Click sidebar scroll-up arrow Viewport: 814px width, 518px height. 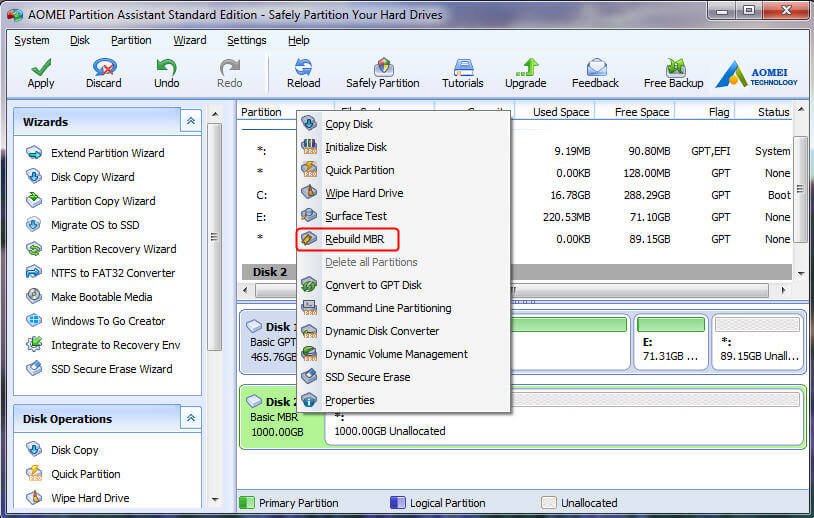[215, 114]
